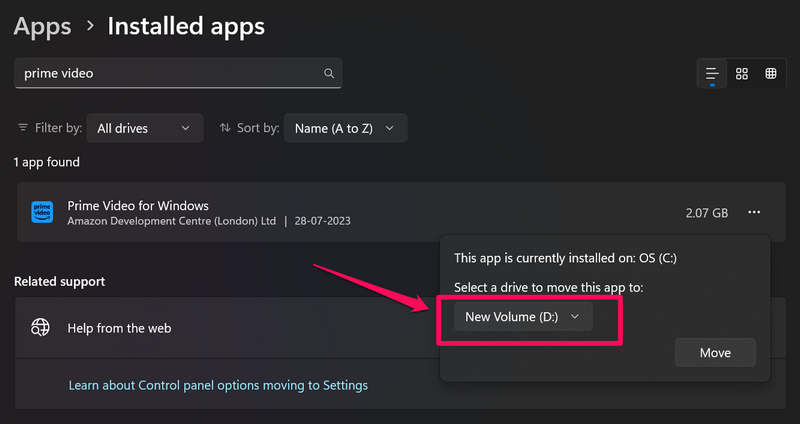Switch to grid view layout
Screen dimensions: 800x424
coord(742,73)
